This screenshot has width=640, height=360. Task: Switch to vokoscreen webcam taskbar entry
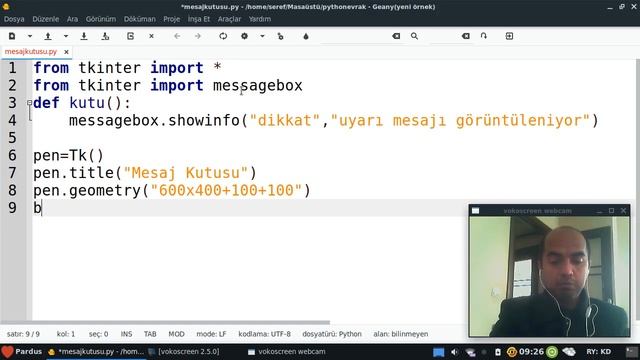287,352
